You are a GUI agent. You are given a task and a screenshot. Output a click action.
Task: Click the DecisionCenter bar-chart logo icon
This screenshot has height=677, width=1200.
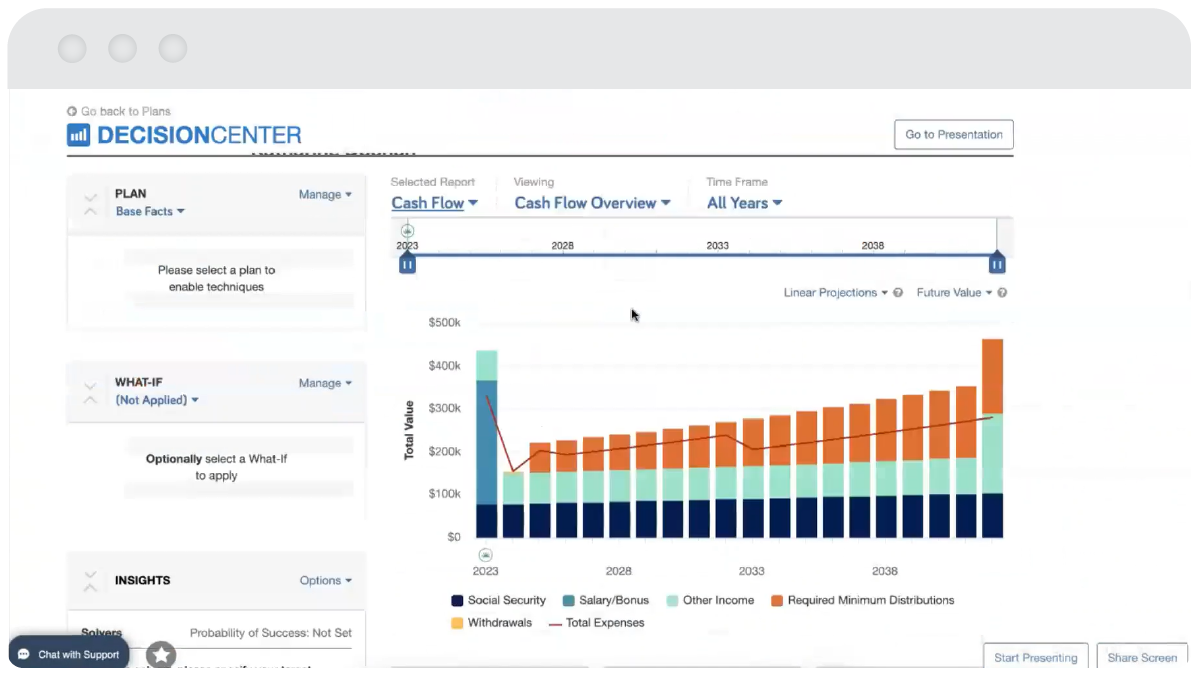(x=78, y=134)
